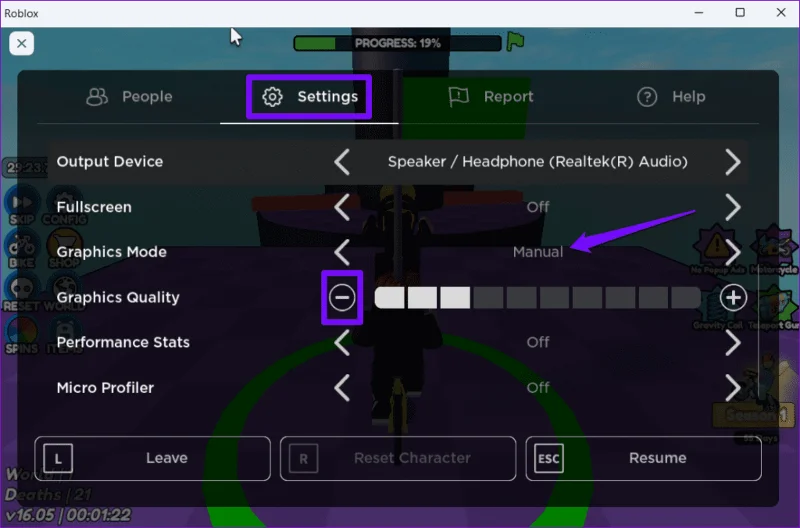Screen dimensions: 800x528
Task: Click the SPINS wheel icon
Action: pos(22,336)
